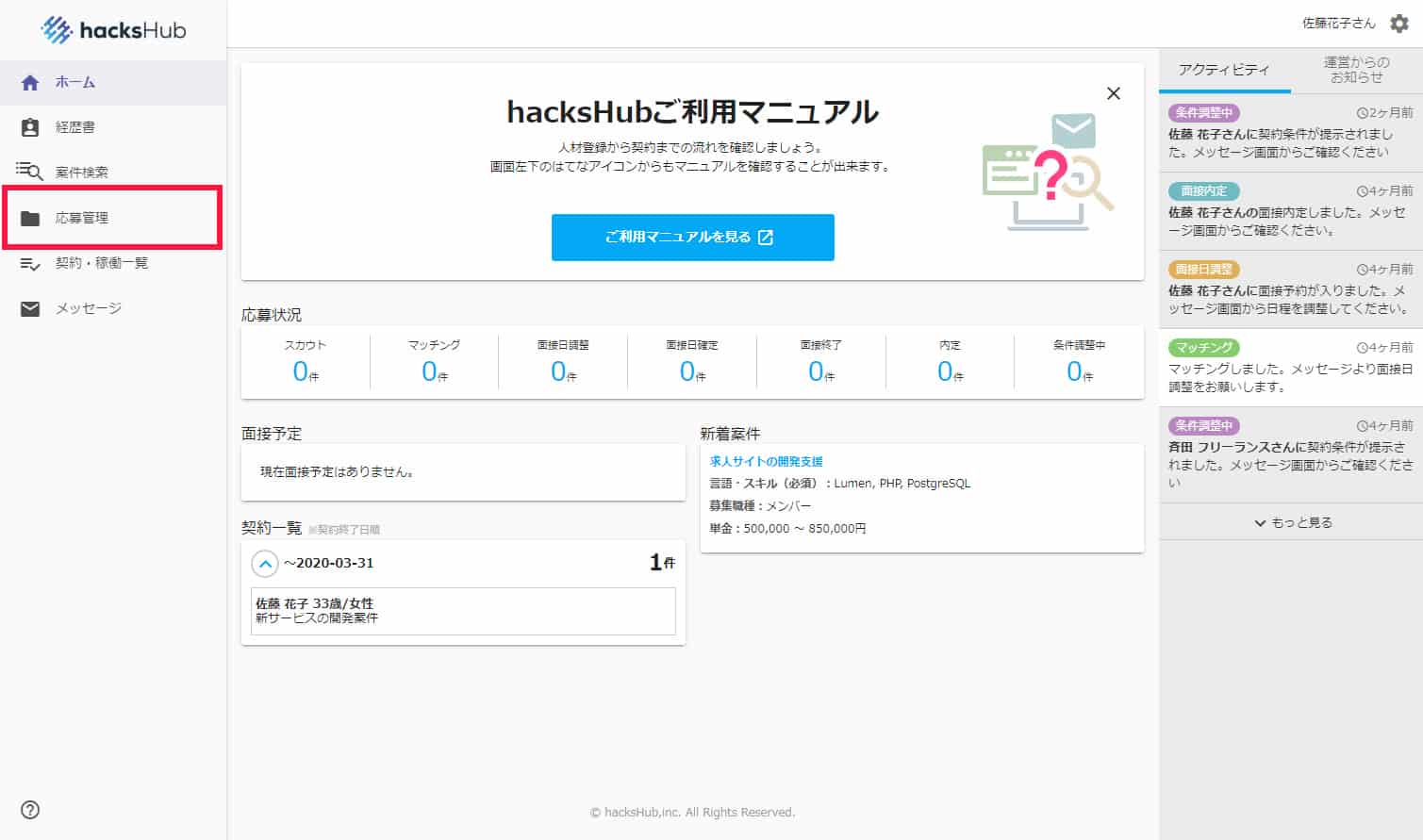Click the マッチング status badge in activity

pyautogui.click(x=1204, y=347)
